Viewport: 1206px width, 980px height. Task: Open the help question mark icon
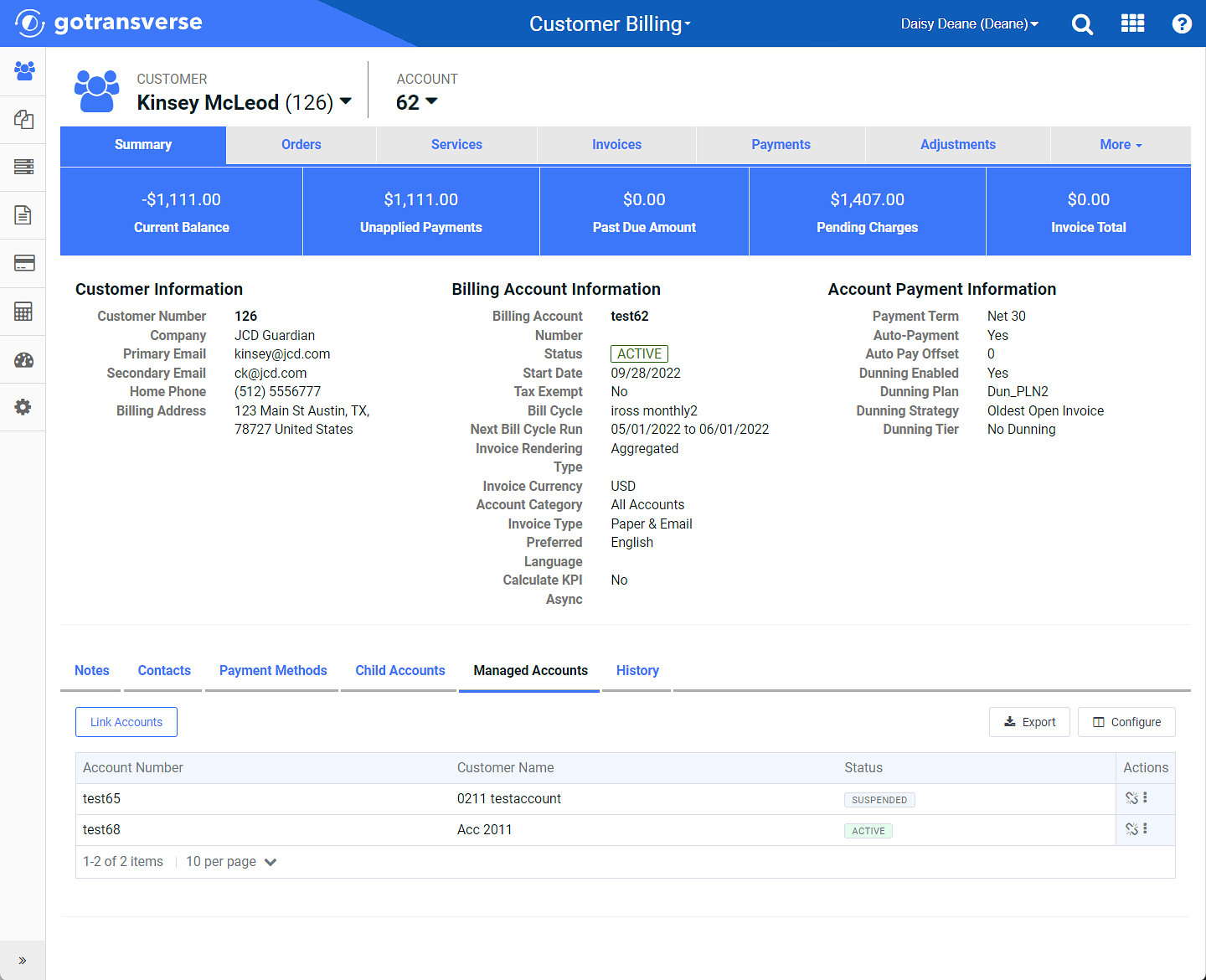tap(1182, 24)
